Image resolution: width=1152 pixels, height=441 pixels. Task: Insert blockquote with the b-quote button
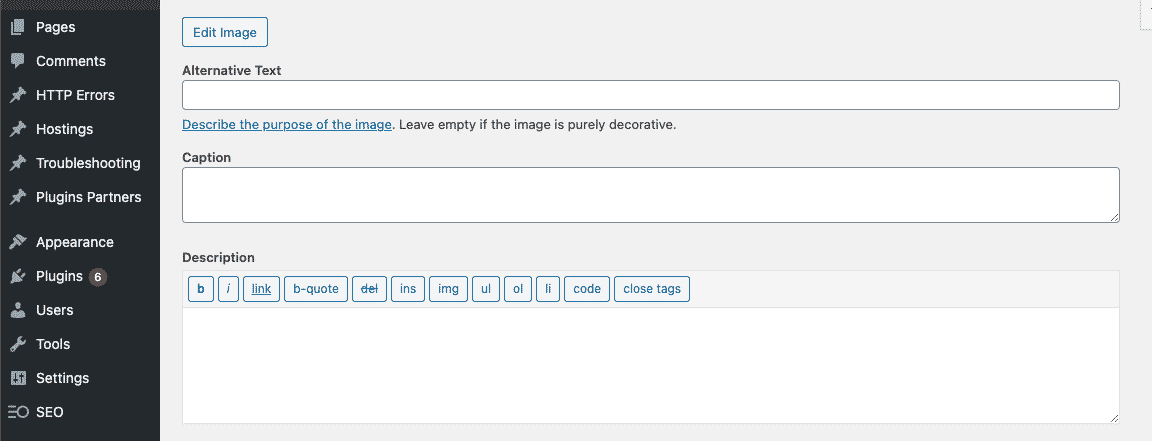pos(316,289)
